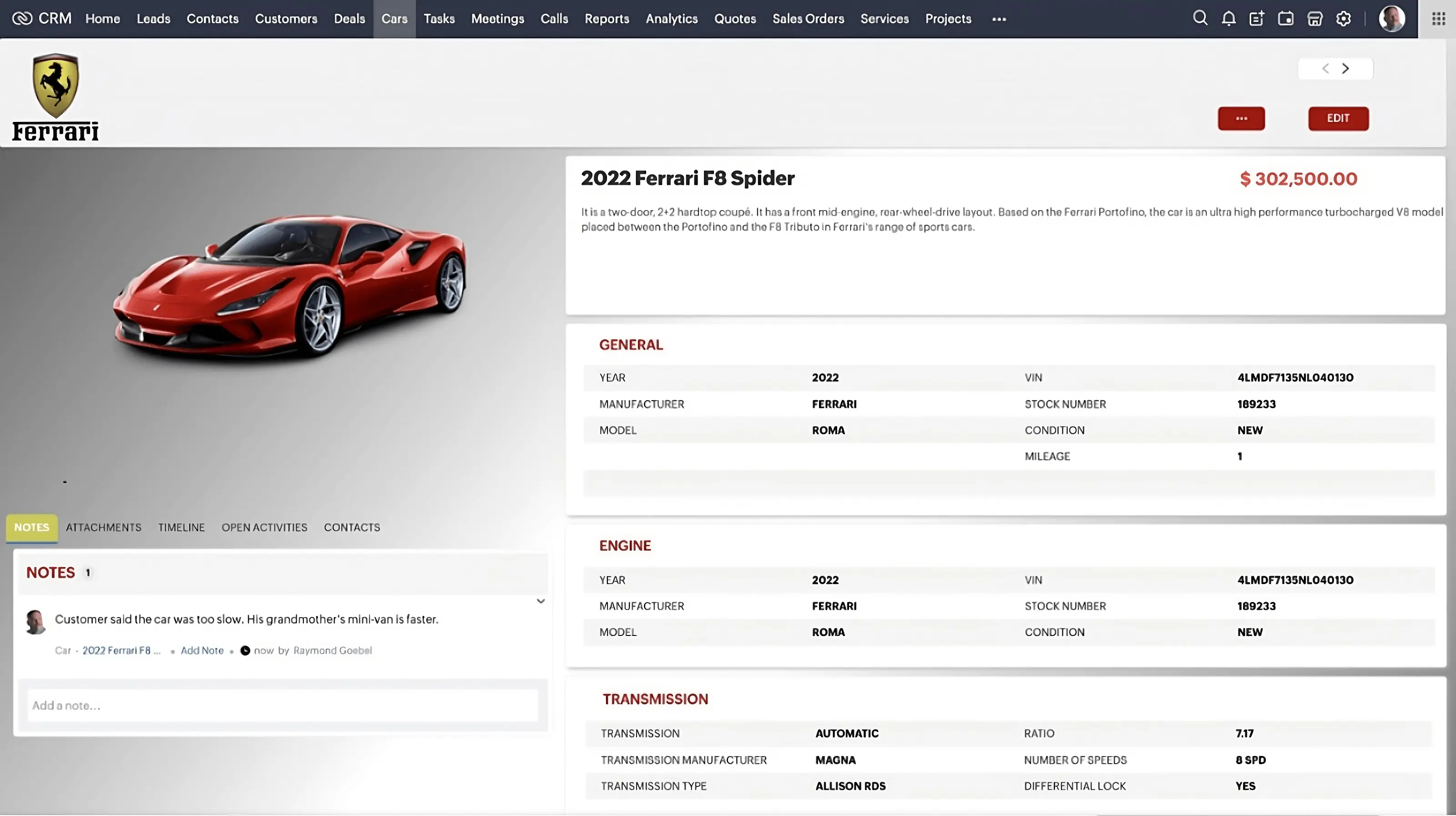Go to next record with right arrow
Viewport: 1456px width, 816px height.
click(x=1346, y=68)
